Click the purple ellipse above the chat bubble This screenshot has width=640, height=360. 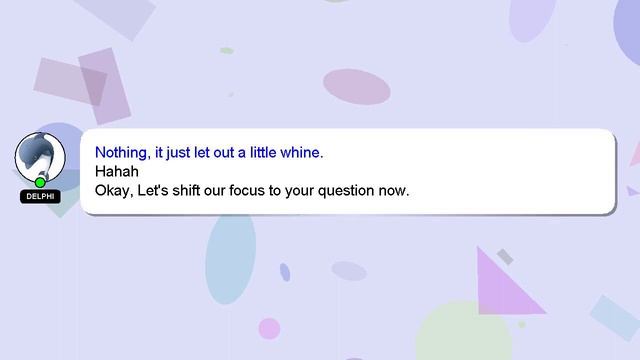click(x=357, y=87)
